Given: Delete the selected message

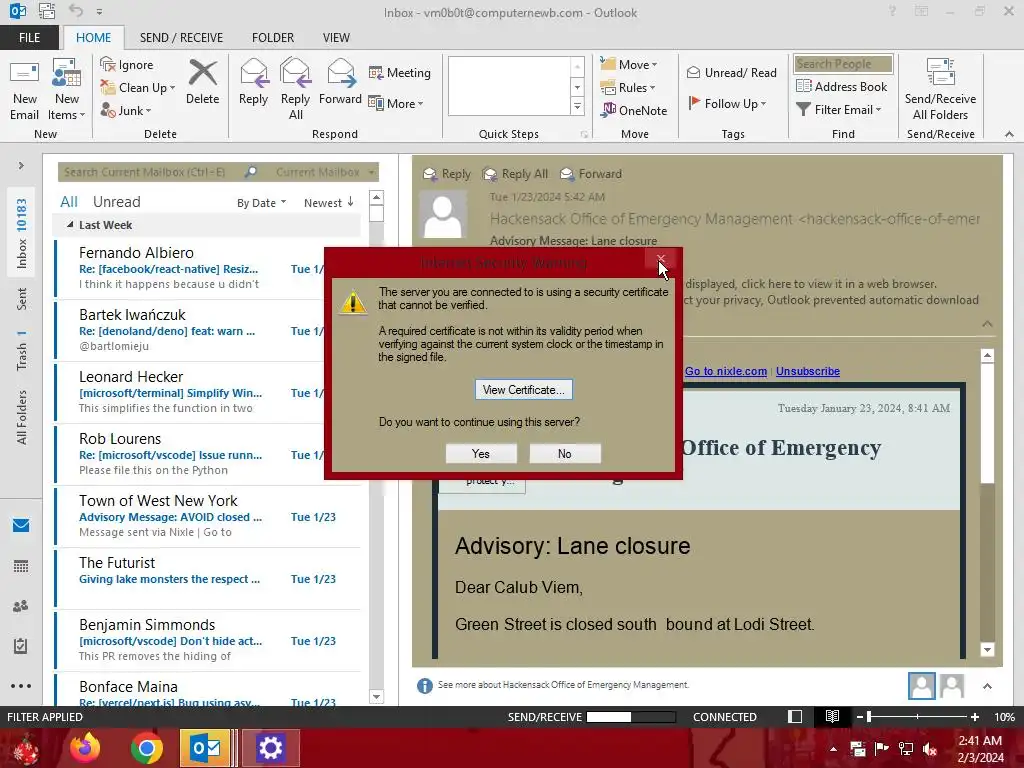Looking at the screenshot, I should click(x=202, y=83).
